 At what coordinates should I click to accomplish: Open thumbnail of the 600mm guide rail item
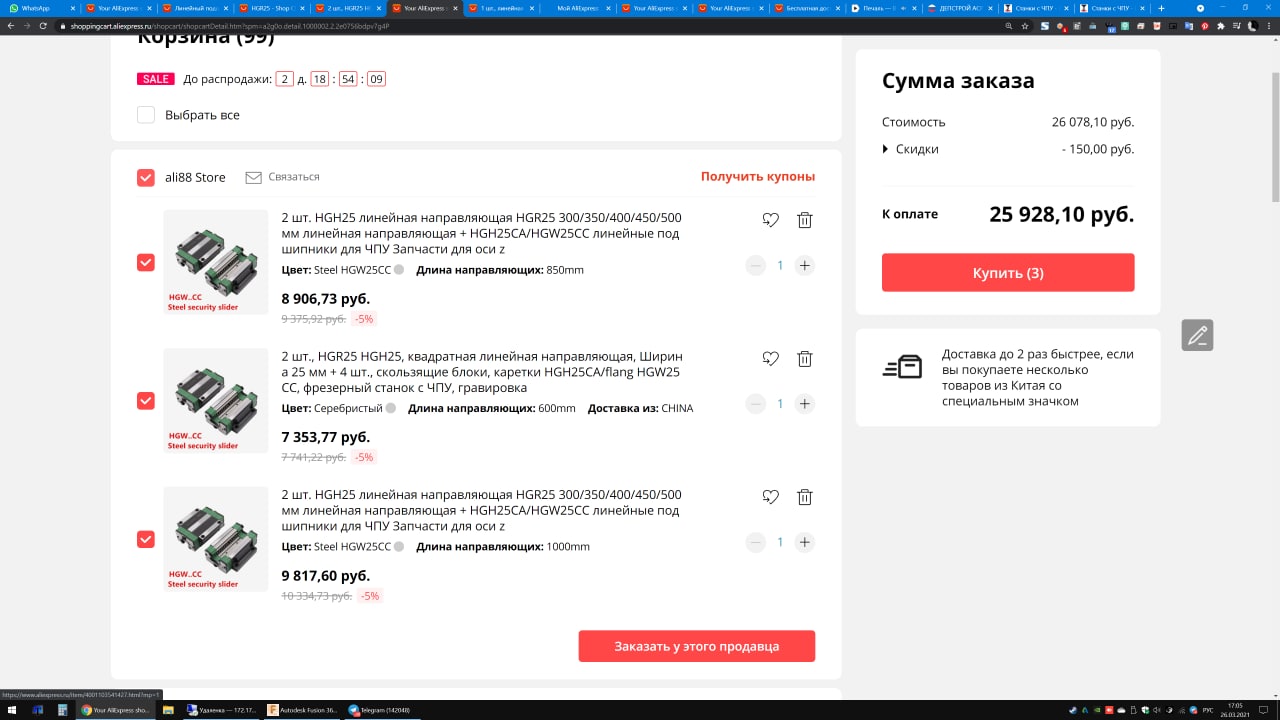tap(216, 400)
